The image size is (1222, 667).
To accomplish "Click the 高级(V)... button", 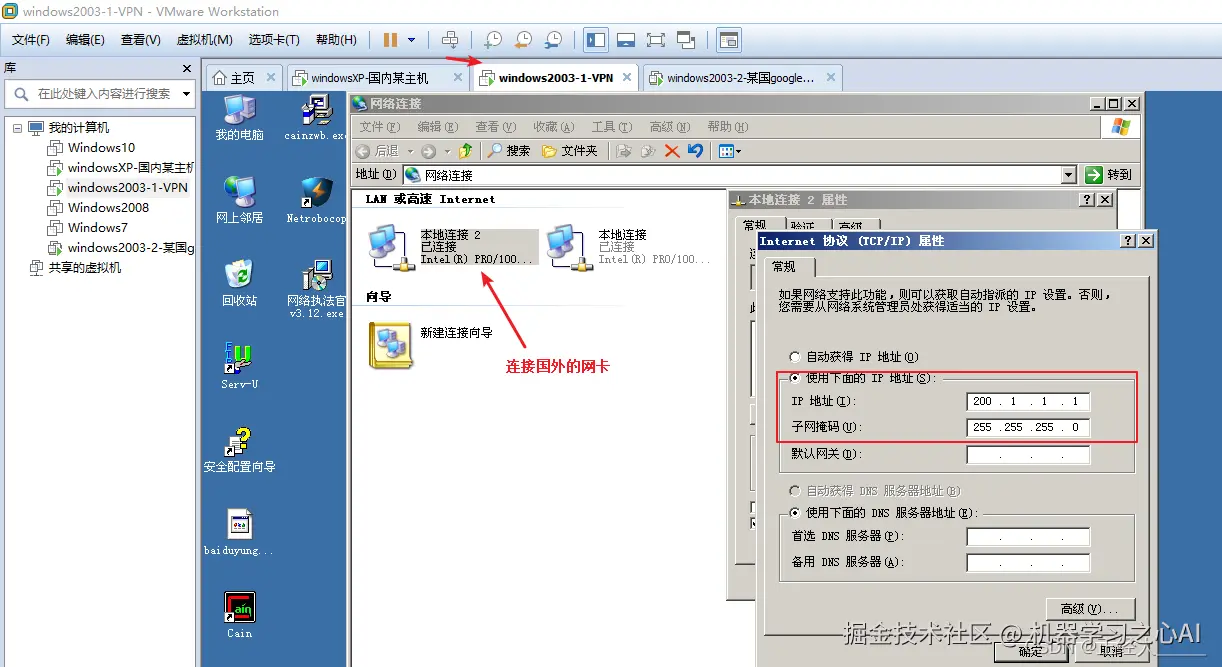I will click(x=1090, y=609).
